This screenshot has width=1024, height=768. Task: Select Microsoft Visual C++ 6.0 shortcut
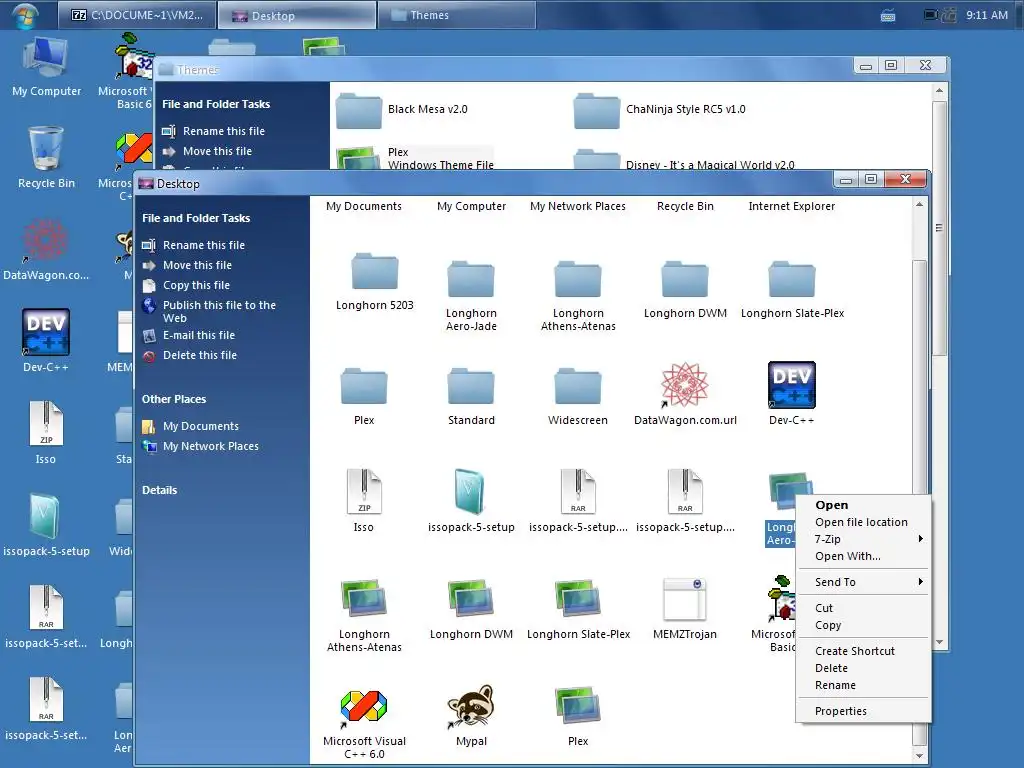pos(364,707)
